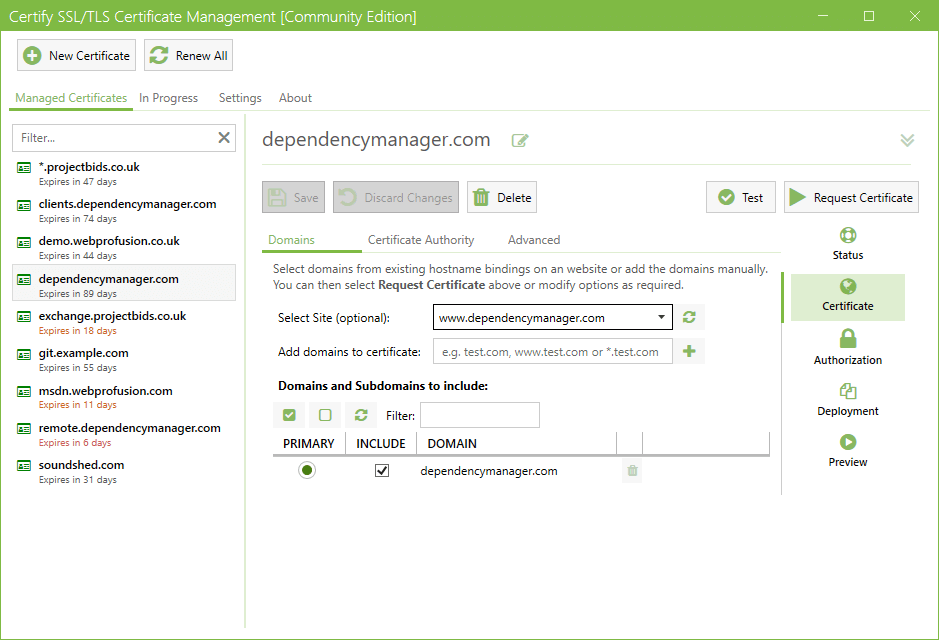The width and height of the screenshot is (939, 640).
Task: Click the Request Certificate button
Action: pyautogui.click(x=851, y=198)
